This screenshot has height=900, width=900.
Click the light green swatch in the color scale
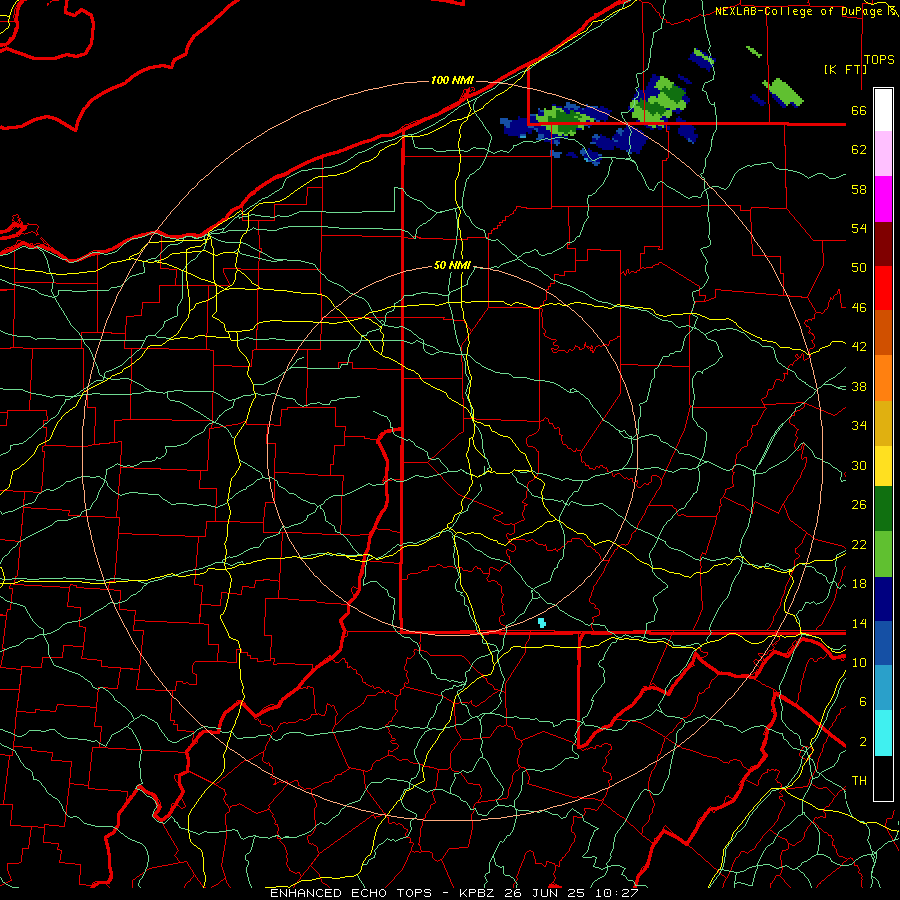point(883,554)
